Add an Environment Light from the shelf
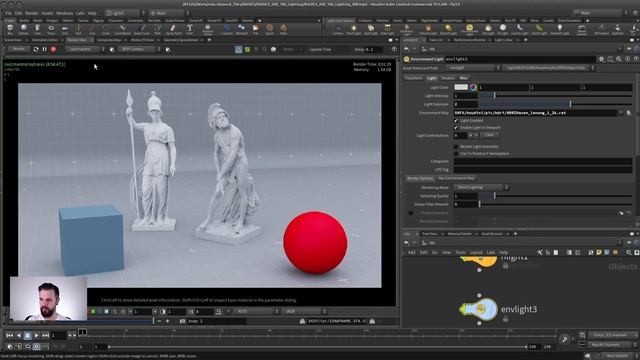The height and width of the screenshot is (360, 640). (469, 29)
